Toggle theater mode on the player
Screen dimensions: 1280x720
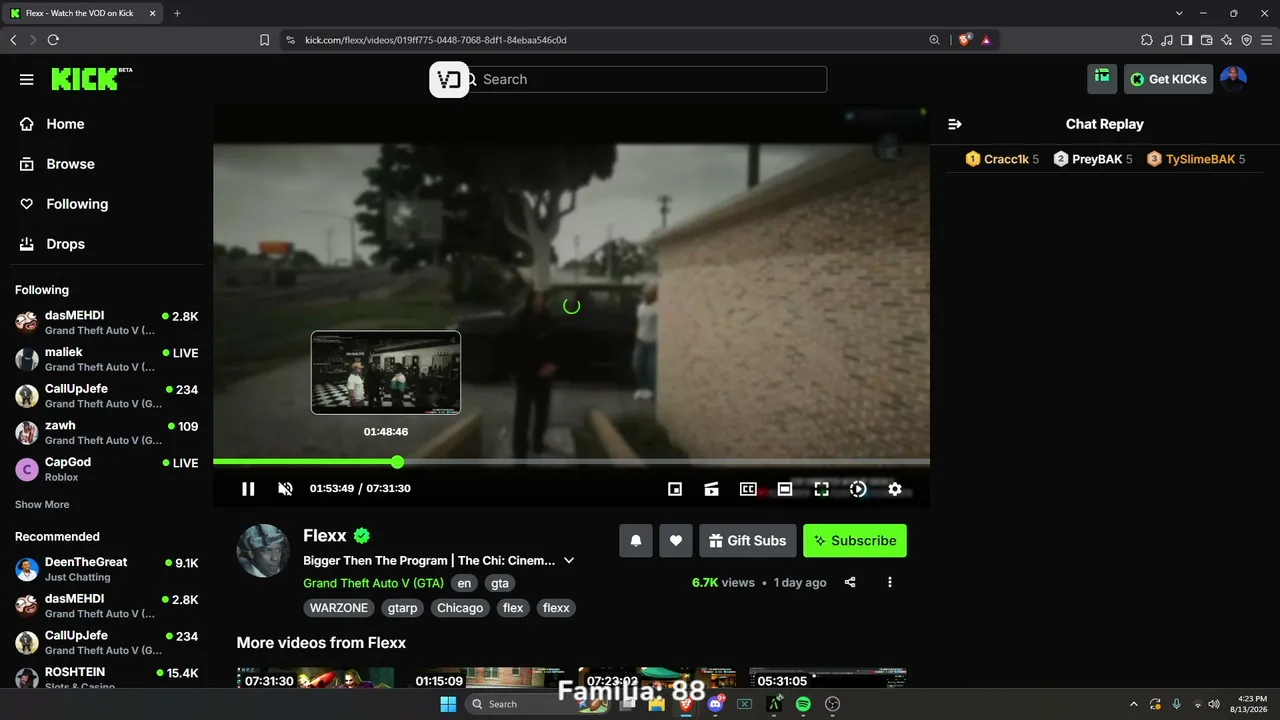(785, 489)
